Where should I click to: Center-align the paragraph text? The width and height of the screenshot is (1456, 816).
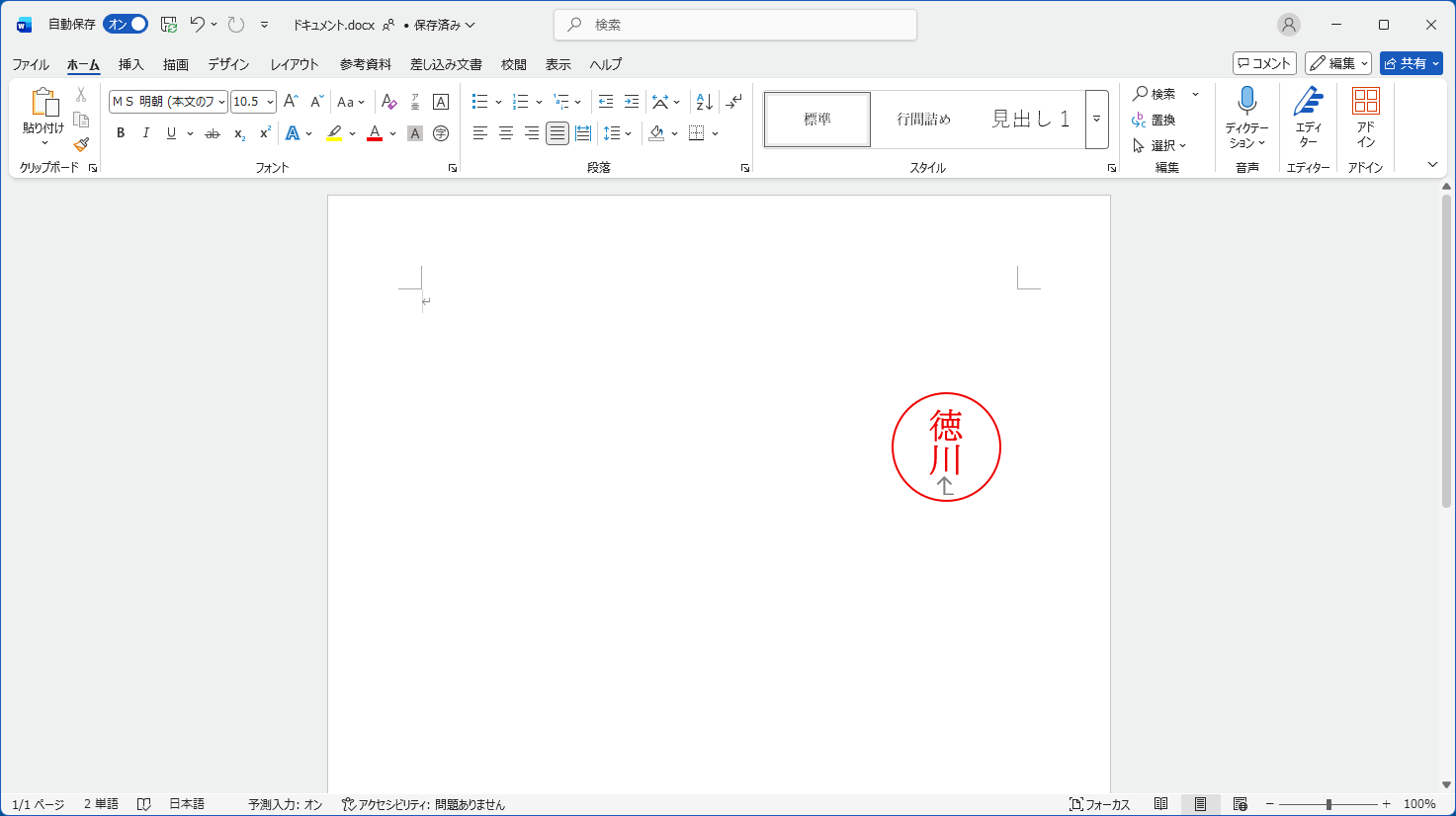tap(506, 133)
